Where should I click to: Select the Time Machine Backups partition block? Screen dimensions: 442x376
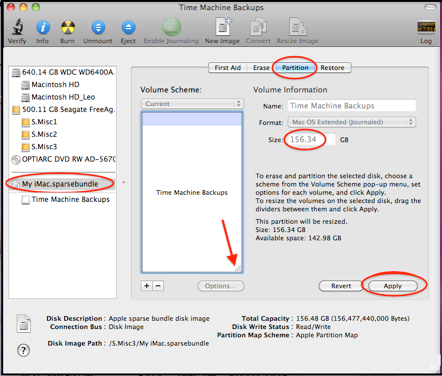click(192, 192)
